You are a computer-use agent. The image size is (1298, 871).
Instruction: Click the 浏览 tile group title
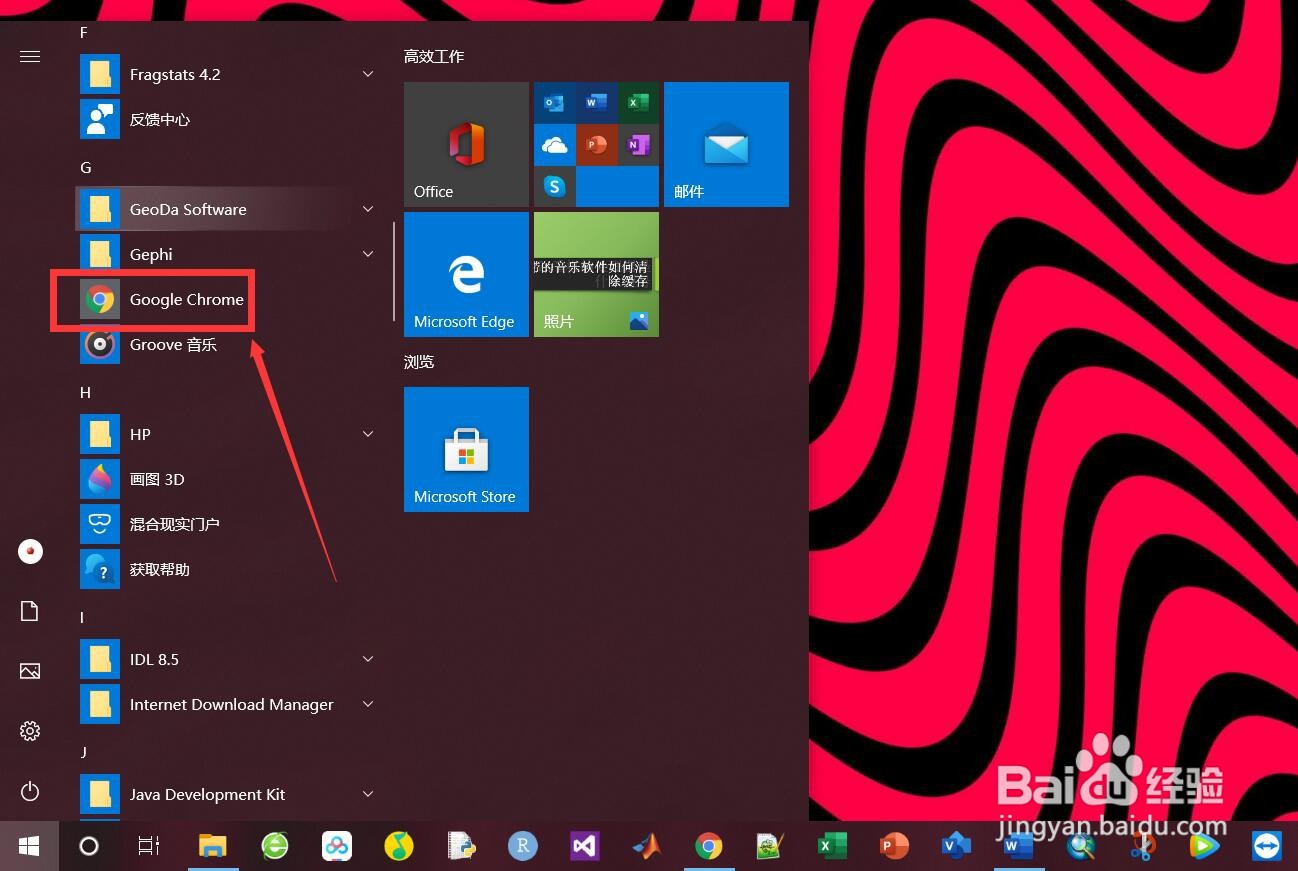[x=419, y=361]
